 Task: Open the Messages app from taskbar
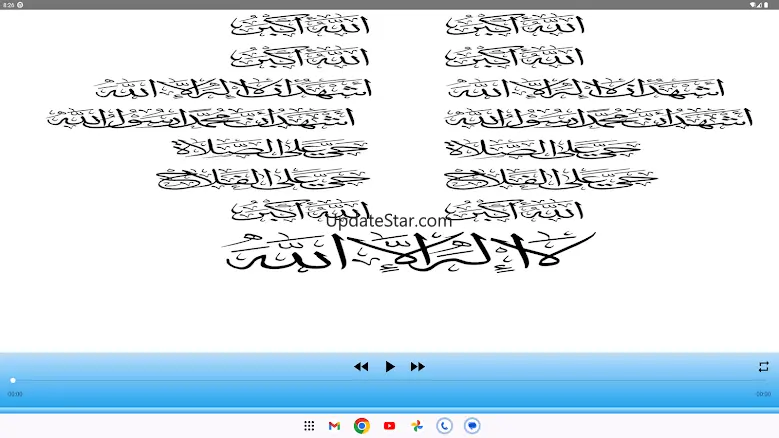472,426
